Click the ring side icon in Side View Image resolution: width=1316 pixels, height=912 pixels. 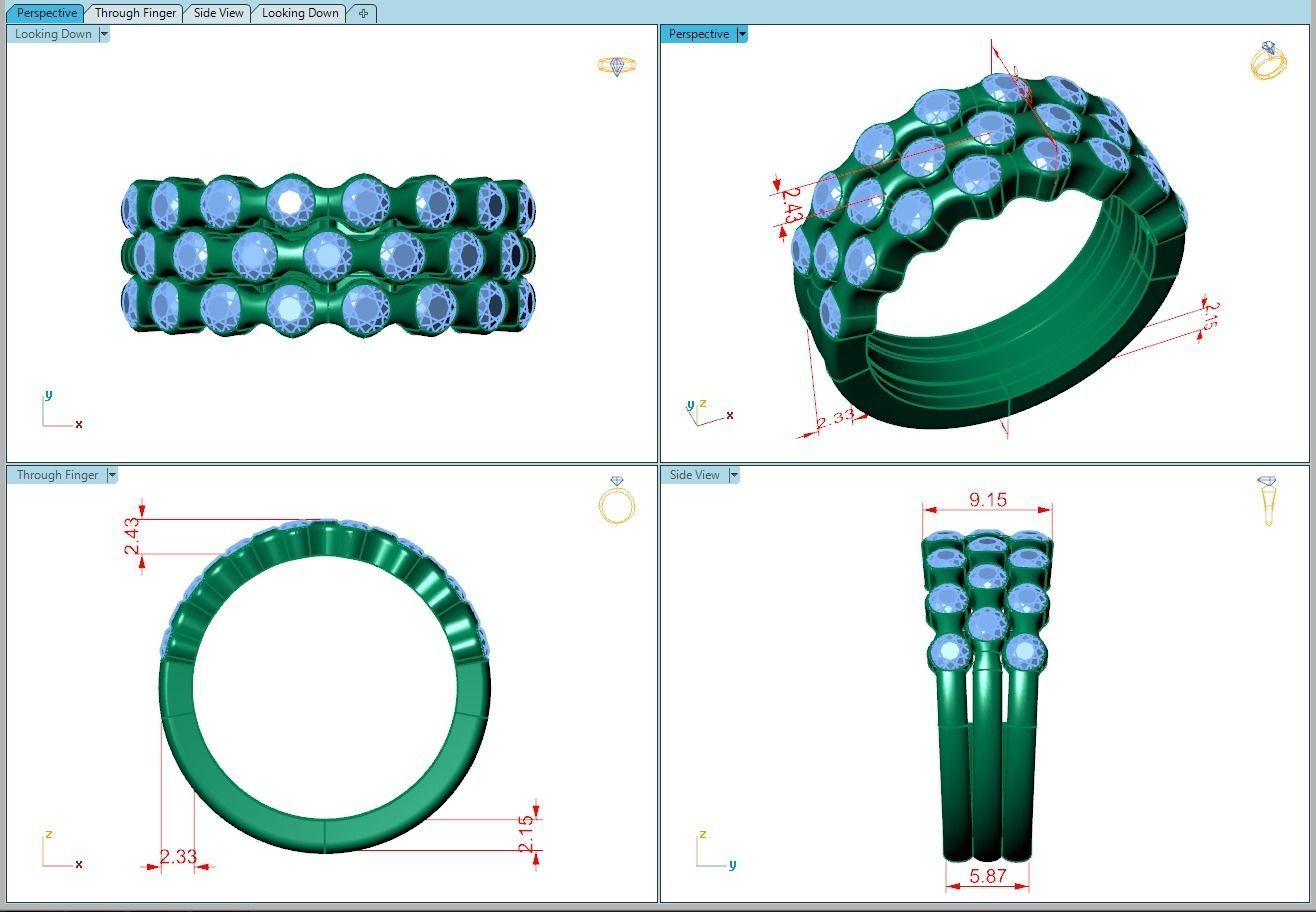click(x=1268, y=500)
